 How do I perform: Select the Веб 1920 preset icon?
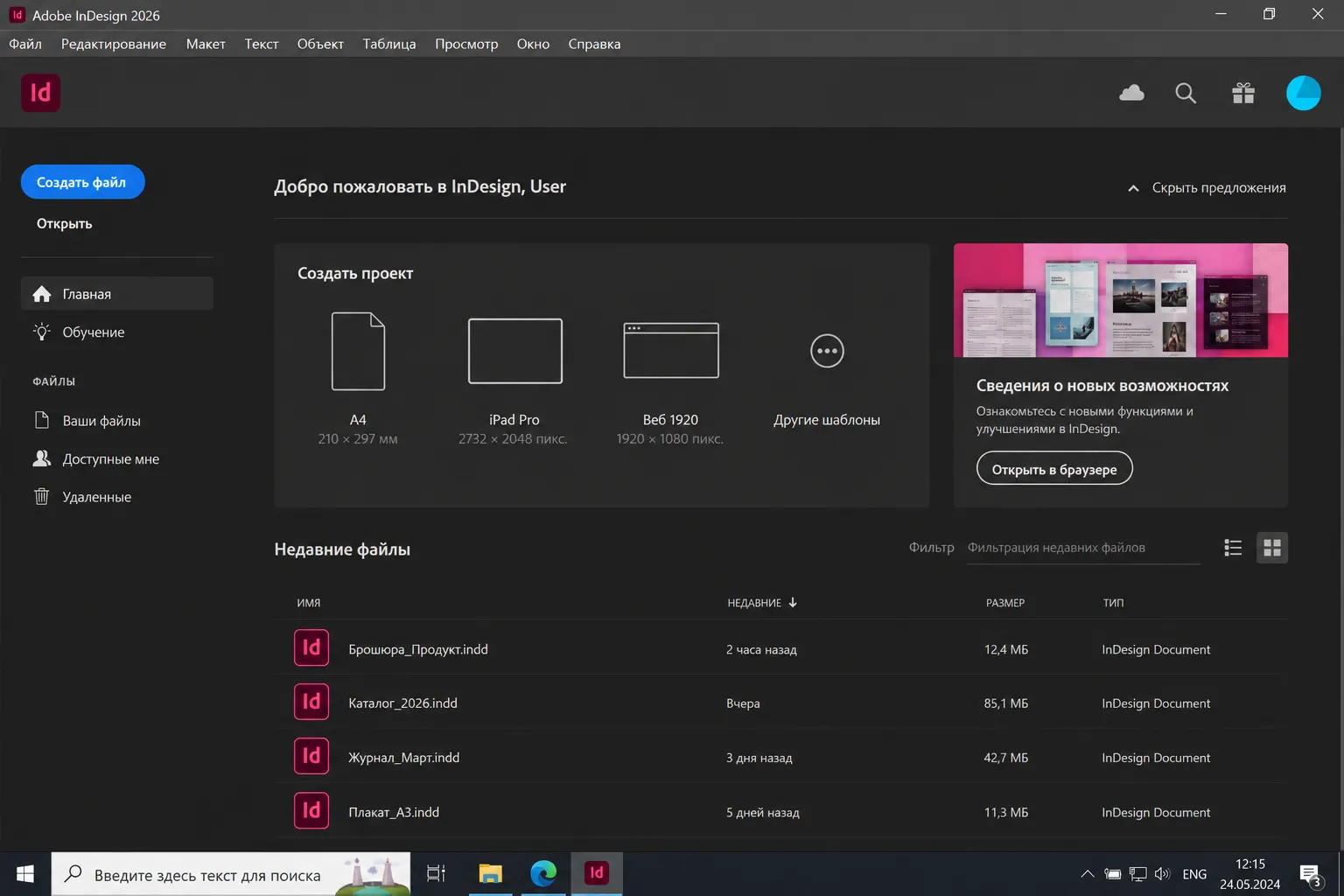pyautogui.click(x=671, y=351)
